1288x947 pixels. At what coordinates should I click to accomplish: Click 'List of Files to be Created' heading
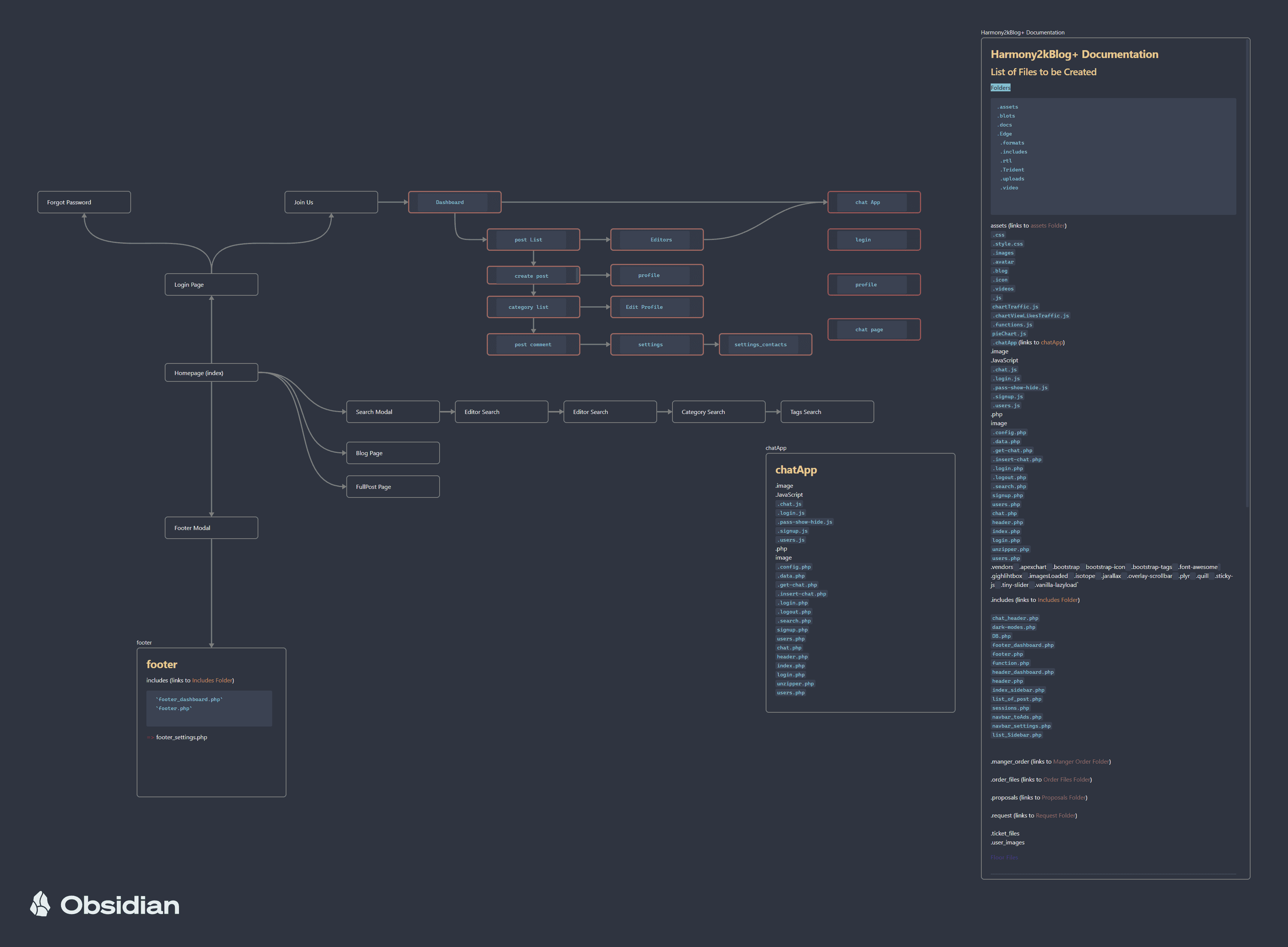(1043, 72)
